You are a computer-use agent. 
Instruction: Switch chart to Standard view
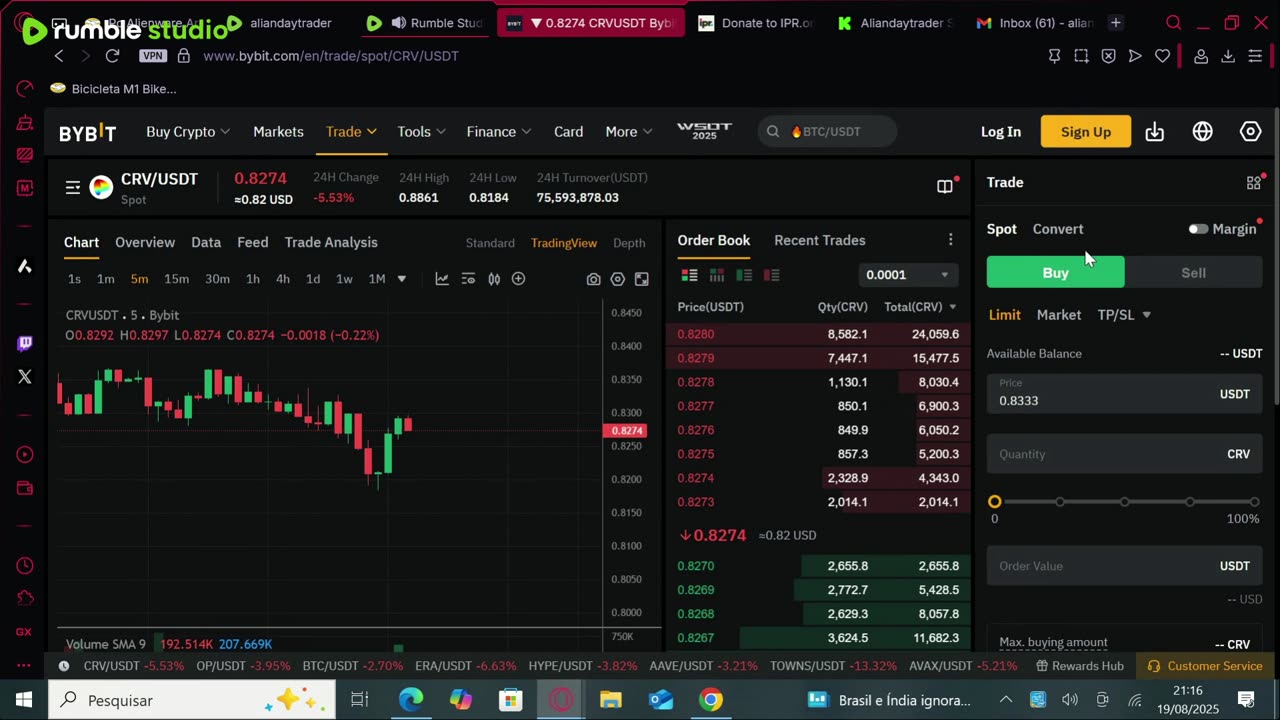pyautogui.click(x=490, y=243)
